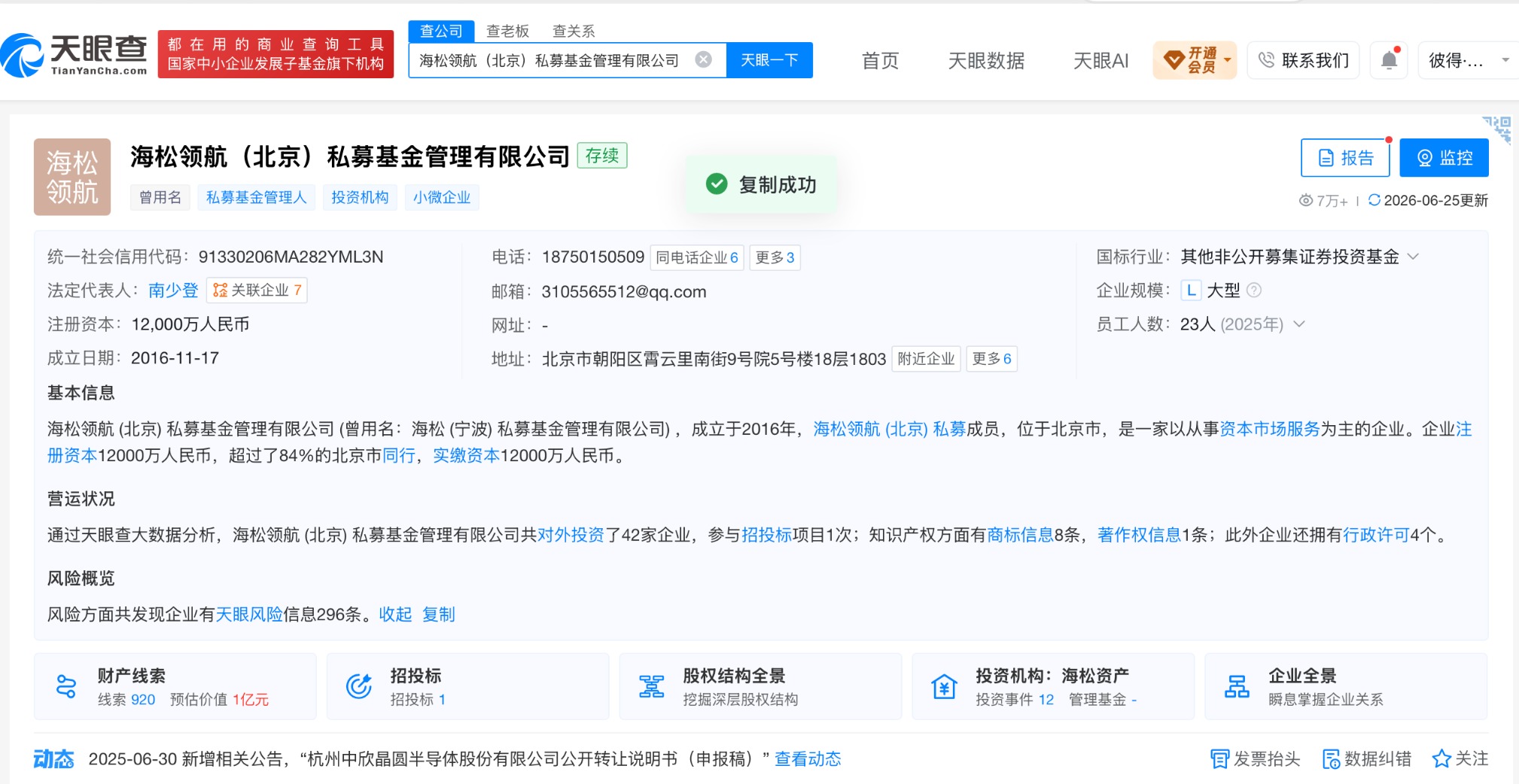Click the 私募基金管理人 tag
Image resolution: width=1519 pixels, height=784 pixels.
[256, 197]
